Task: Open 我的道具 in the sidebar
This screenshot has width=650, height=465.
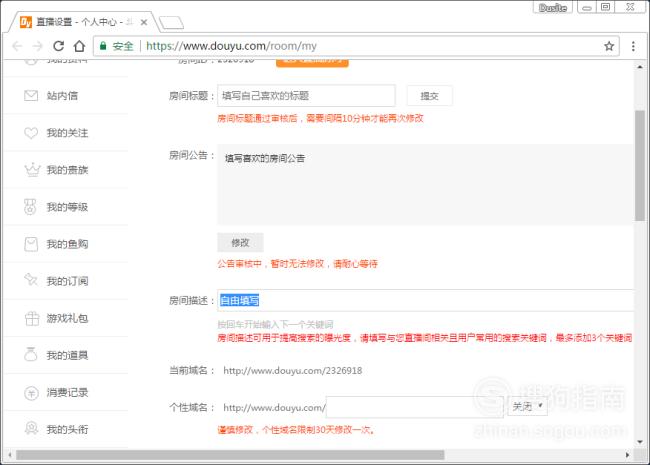Action: click(67, 355)
